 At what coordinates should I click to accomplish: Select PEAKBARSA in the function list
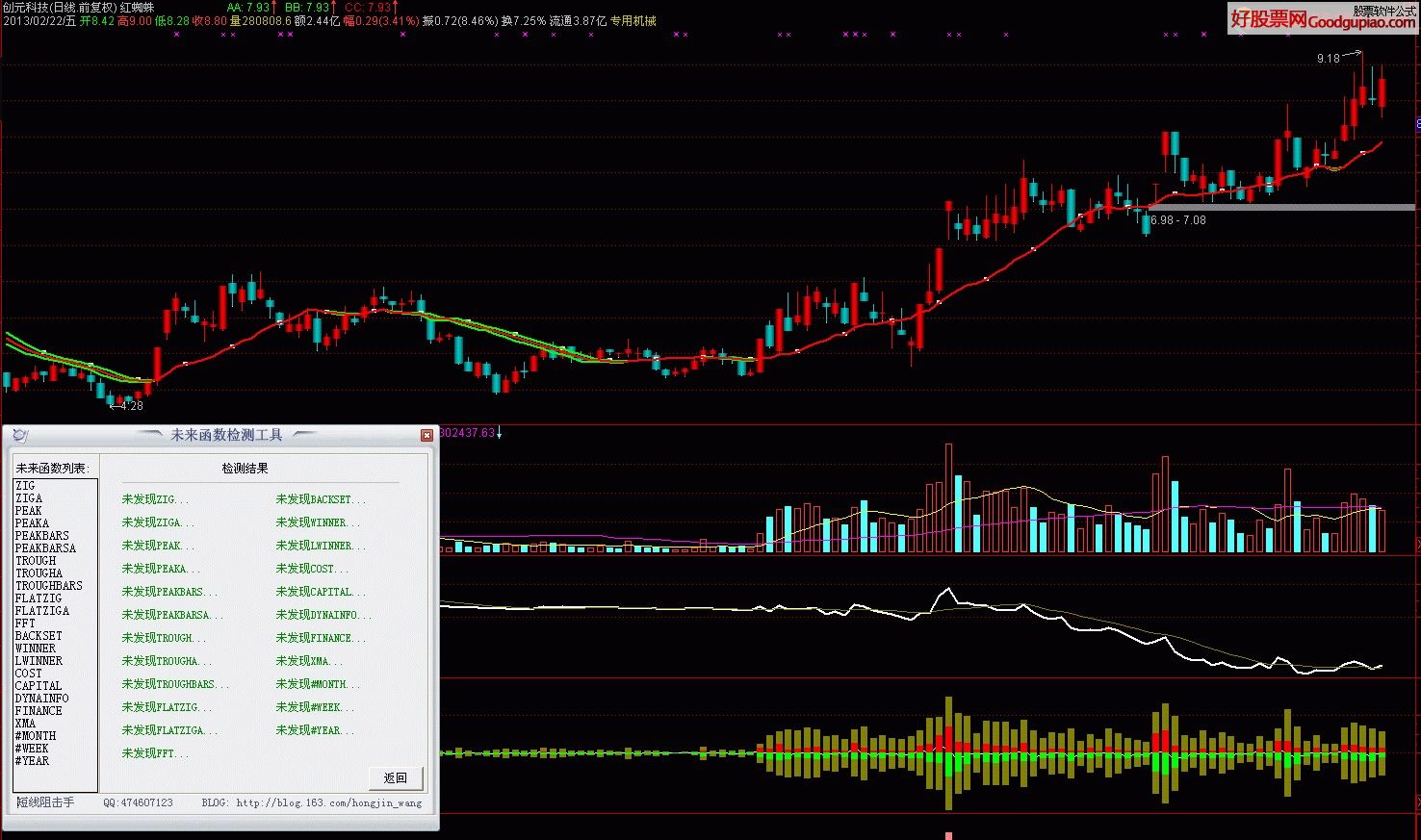(45, 548)
